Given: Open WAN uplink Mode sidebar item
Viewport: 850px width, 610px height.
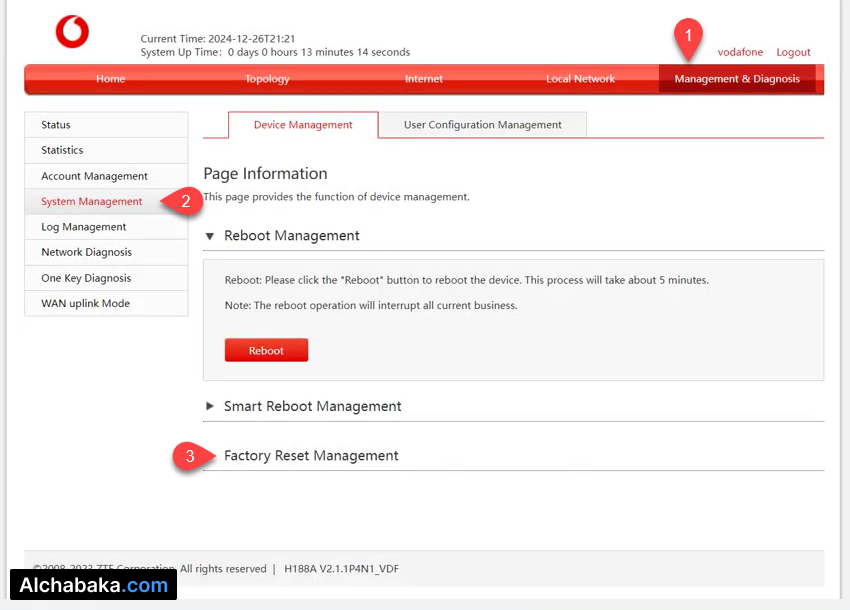Looking at the screenshot, I should [85, 303].
